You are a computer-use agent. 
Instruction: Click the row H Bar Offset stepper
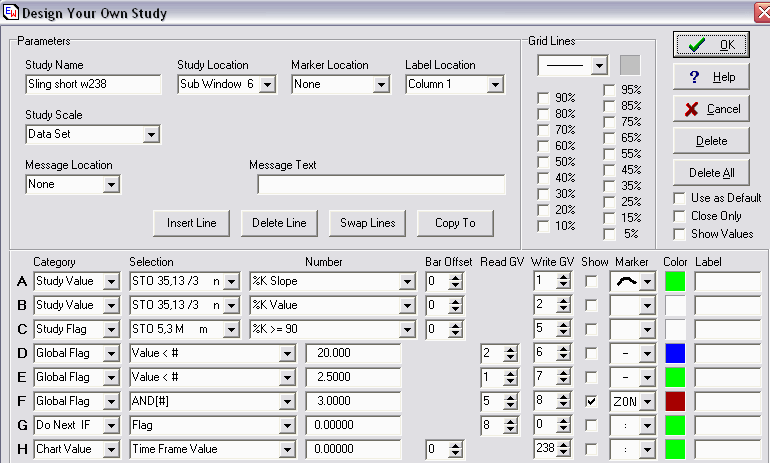[455, 450]
